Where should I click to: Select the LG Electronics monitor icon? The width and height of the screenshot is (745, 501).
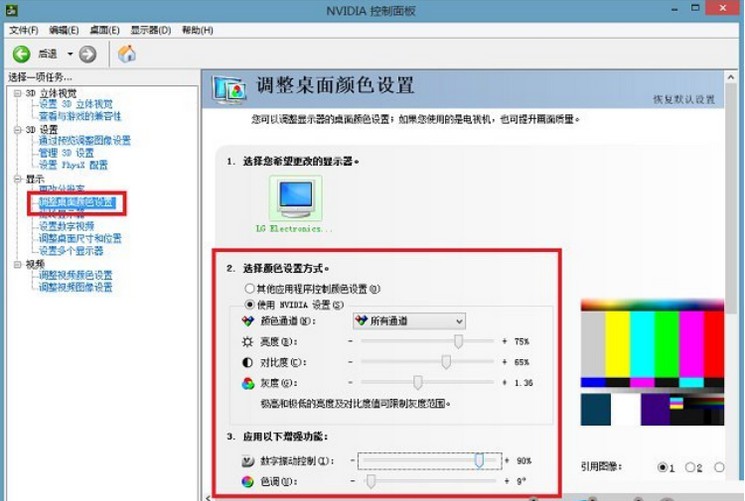[296, 198]
